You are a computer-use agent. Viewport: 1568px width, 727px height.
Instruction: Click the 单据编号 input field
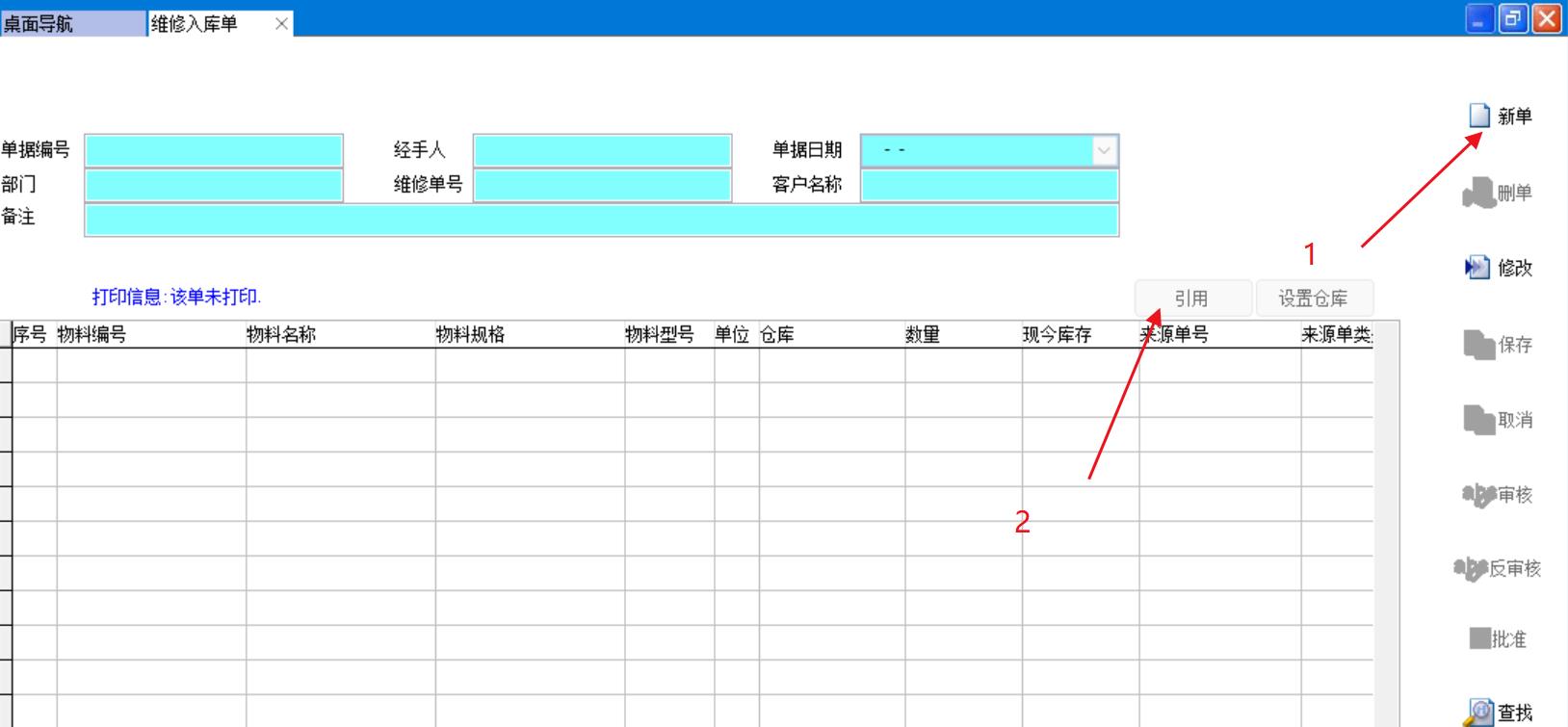tap(214, 151)
